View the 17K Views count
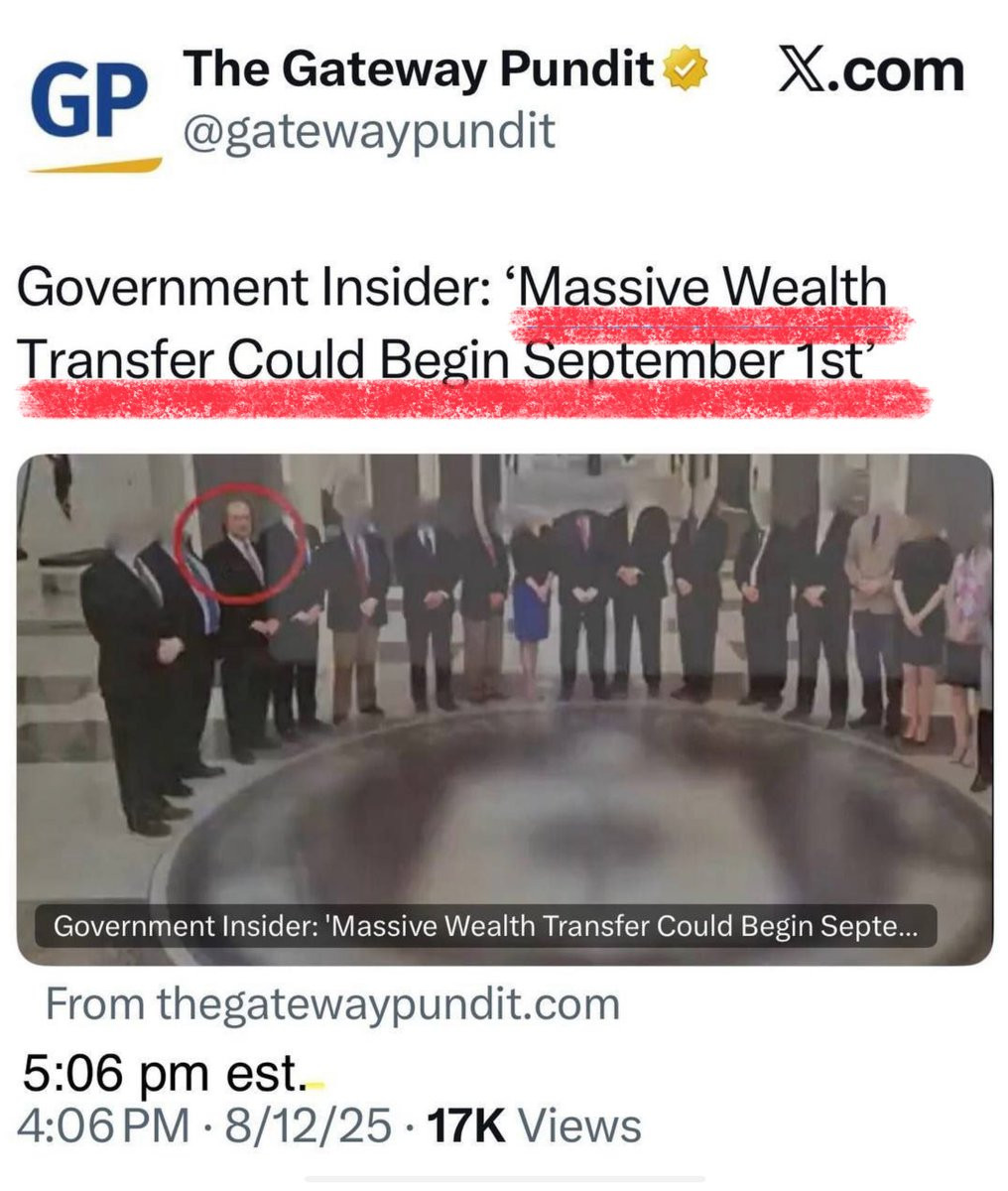 click(x=533, y=1126)
